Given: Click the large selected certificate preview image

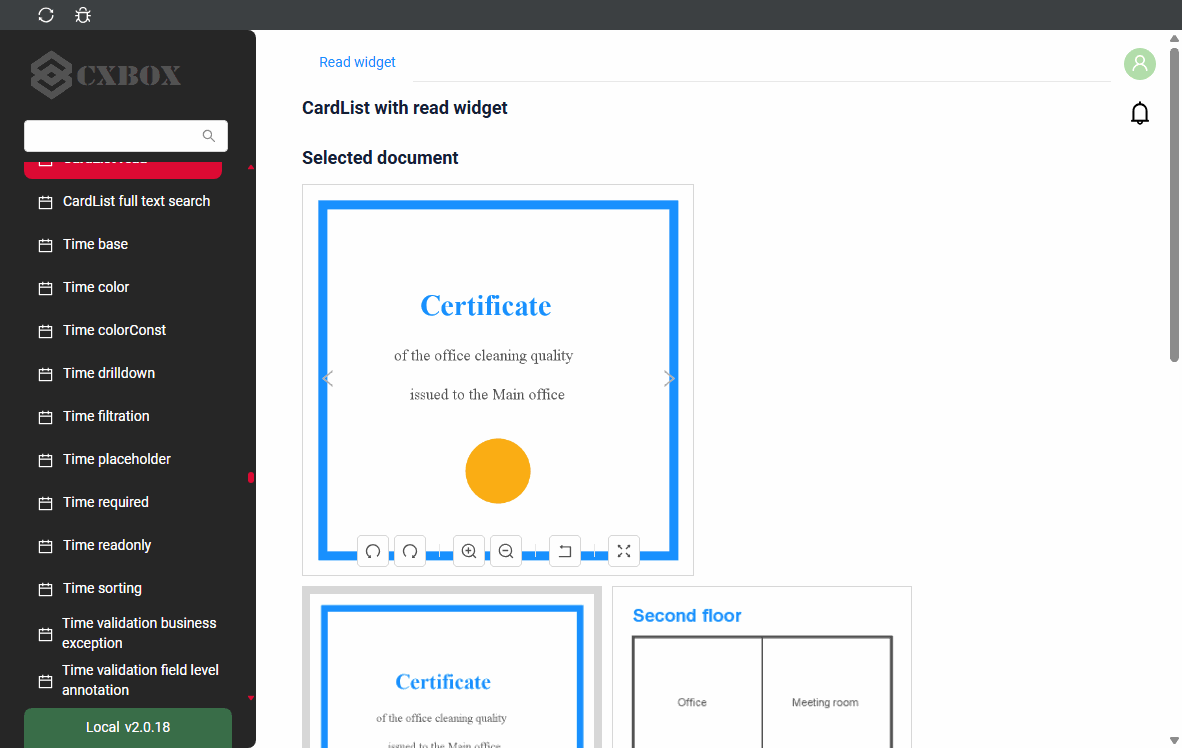Looking at the screenshot, I should click(x=498, y=380).
